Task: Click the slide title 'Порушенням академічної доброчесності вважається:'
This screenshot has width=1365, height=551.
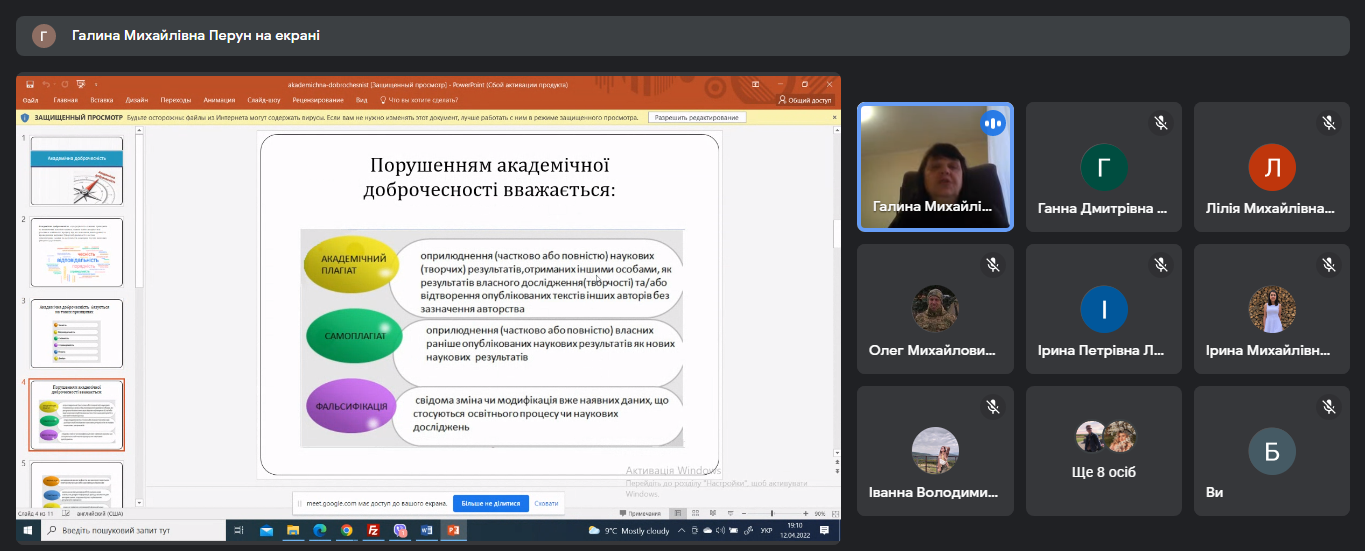Action: point(489,177)
